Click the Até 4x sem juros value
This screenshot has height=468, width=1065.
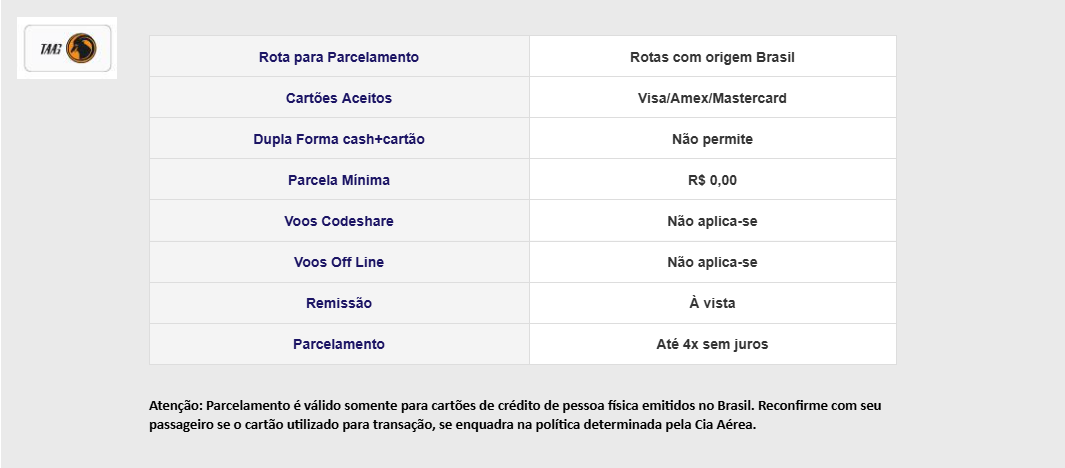point(712,344)
